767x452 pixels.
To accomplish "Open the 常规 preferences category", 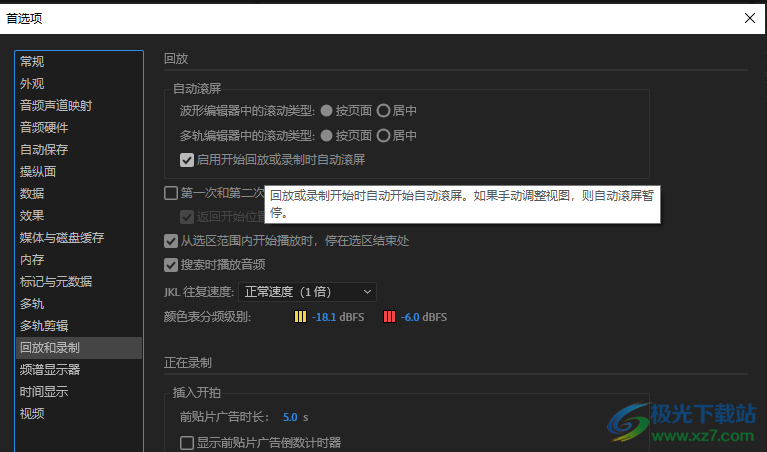I will (x=32, y=62).
